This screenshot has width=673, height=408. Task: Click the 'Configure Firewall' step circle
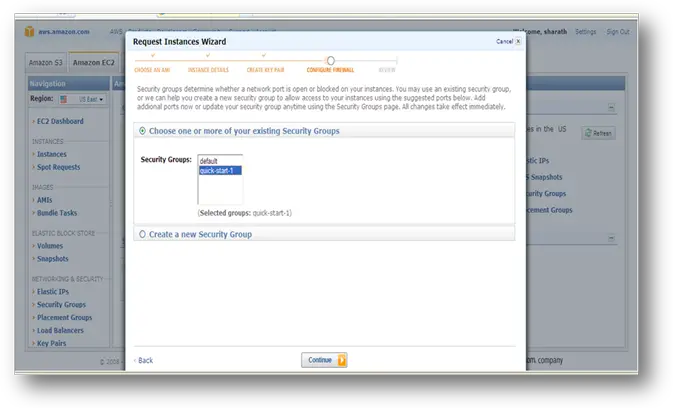[330, 61]
